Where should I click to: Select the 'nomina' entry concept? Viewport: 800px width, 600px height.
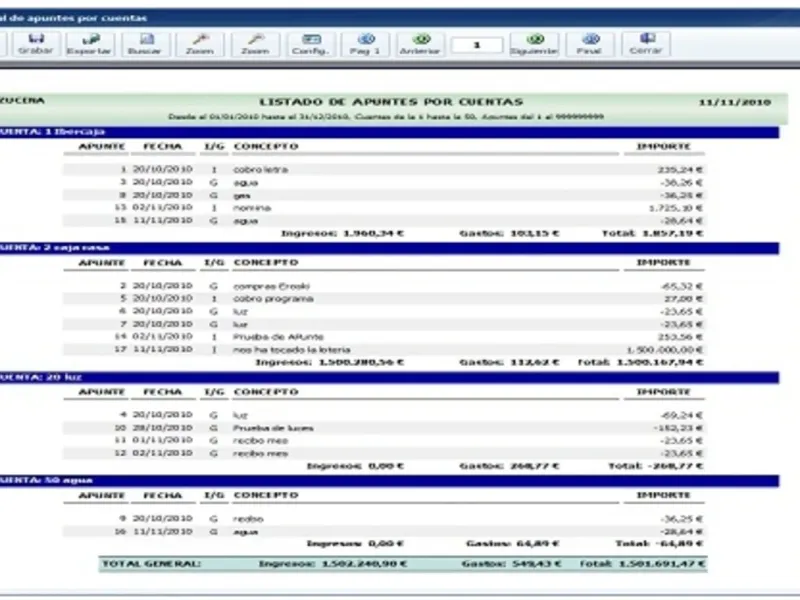point(252,208)
